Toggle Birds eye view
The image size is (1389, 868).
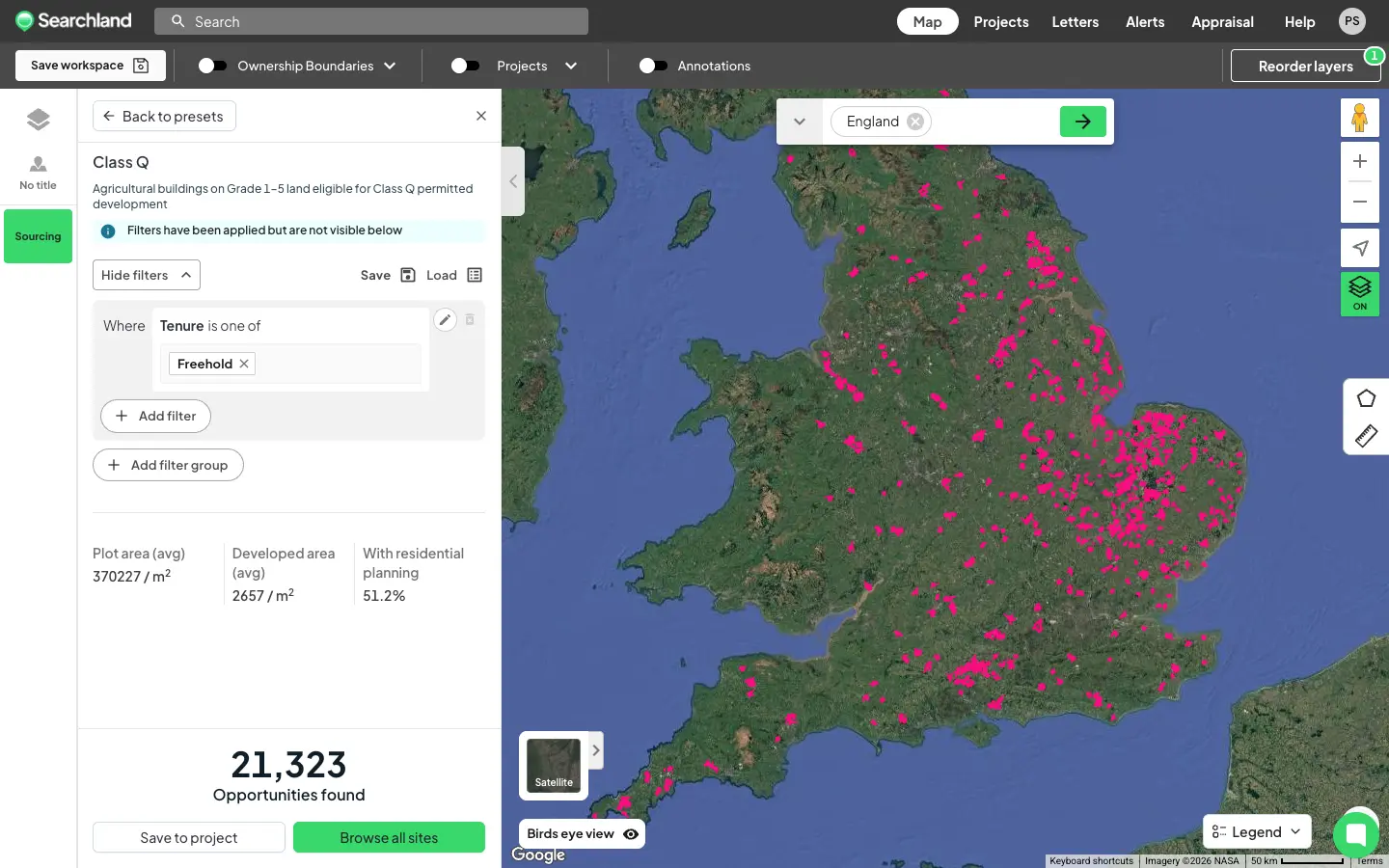(582, 834)
